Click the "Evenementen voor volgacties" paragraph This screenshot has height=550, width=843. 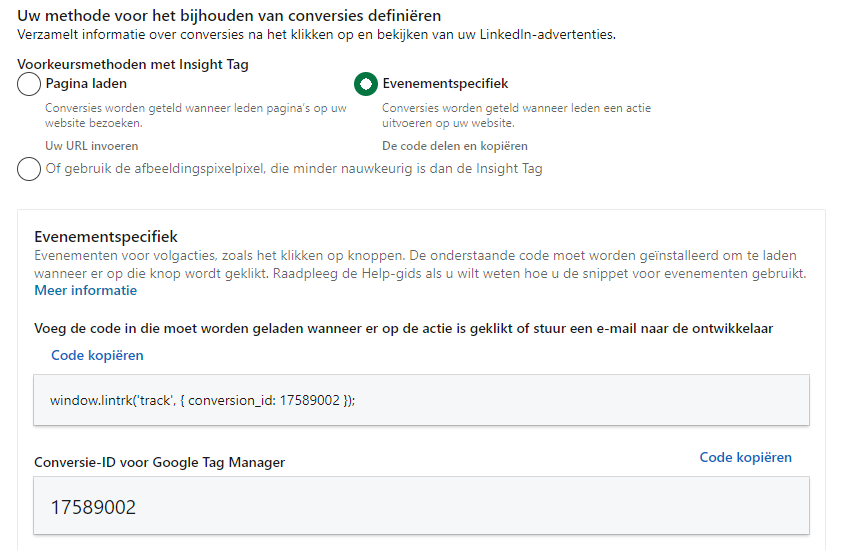point(420,265)
